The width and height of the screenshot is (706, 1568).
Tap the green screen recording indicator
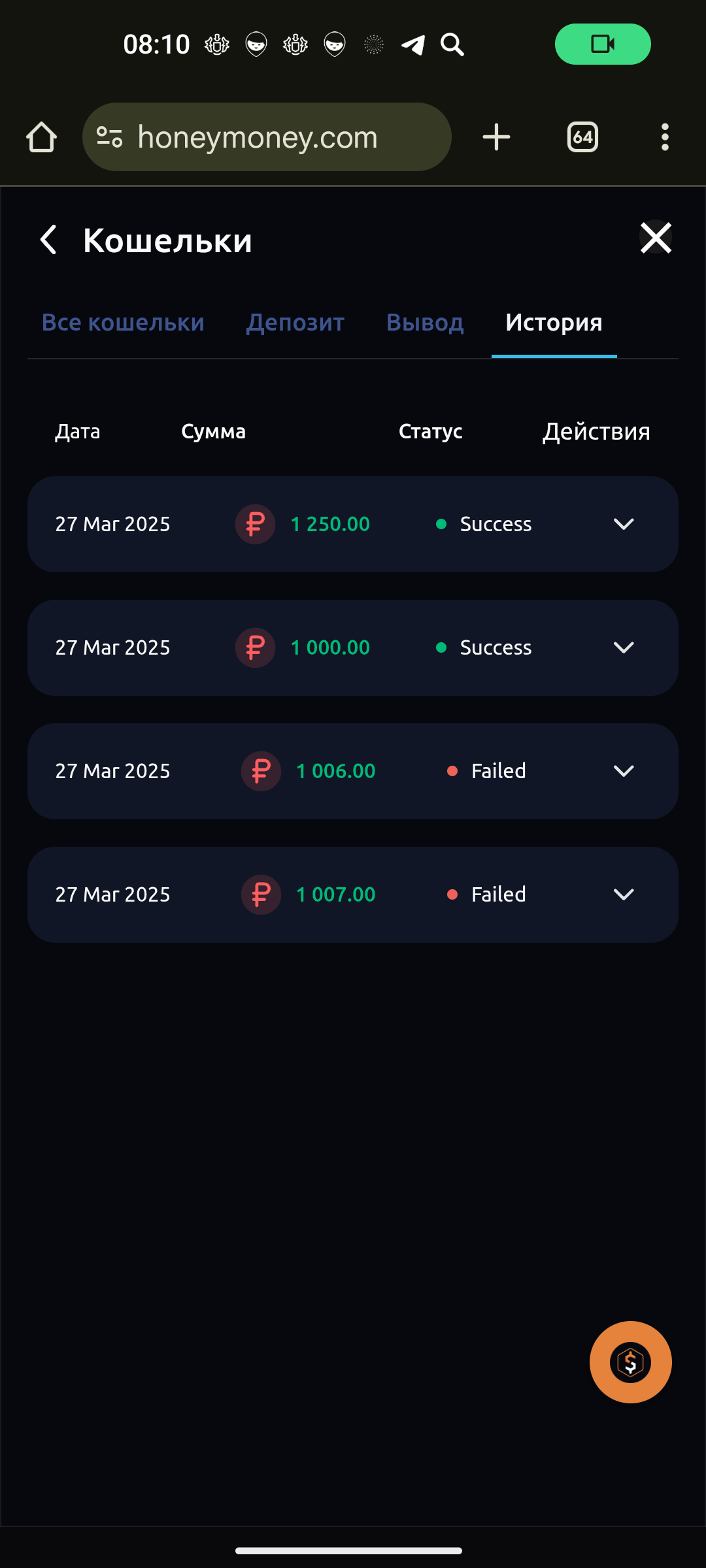coord(603,44)
